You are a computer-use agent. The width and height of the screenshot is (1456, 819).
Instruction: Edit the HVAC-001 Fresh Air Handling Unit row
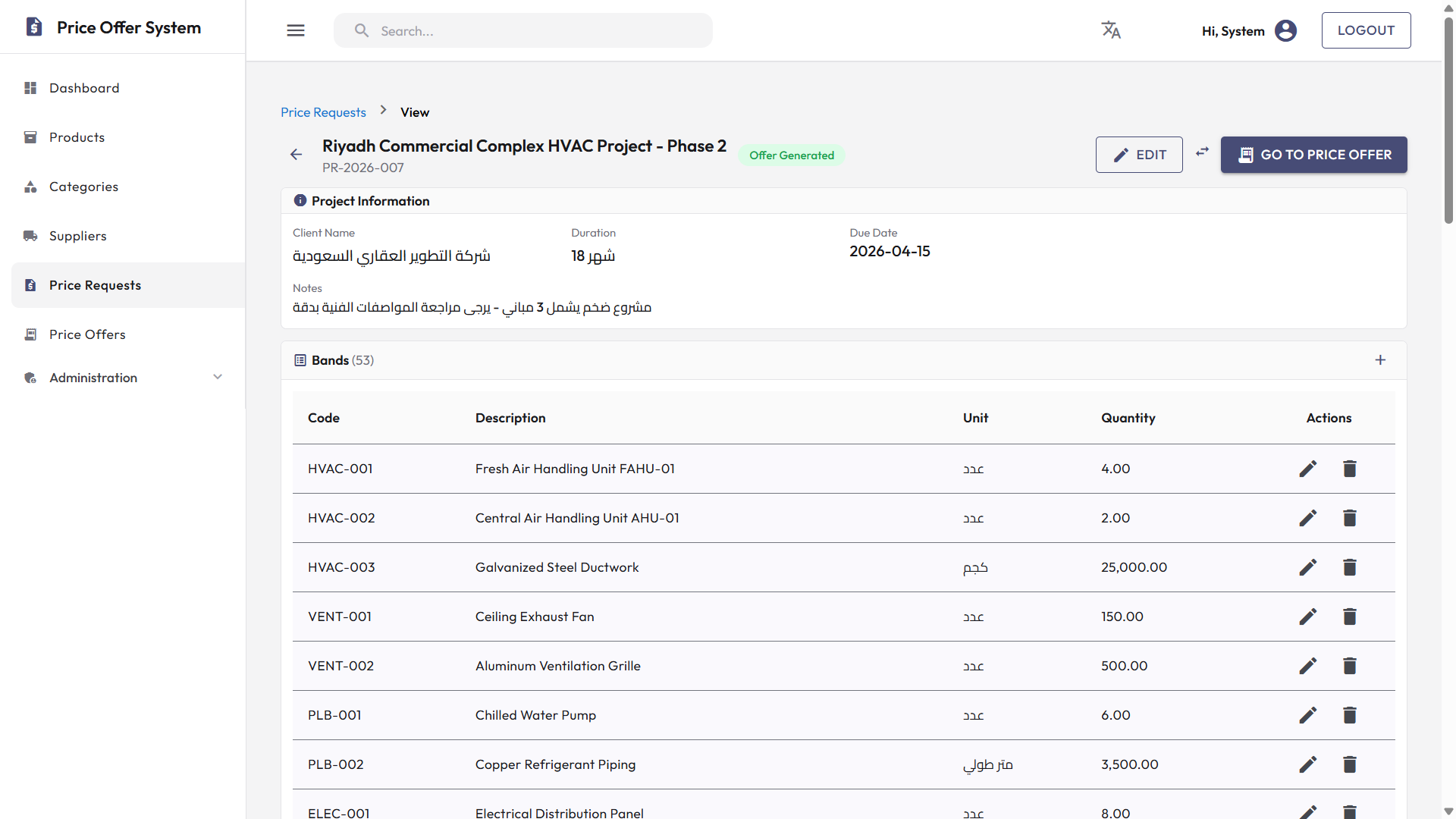click(x=1307, y=468)
